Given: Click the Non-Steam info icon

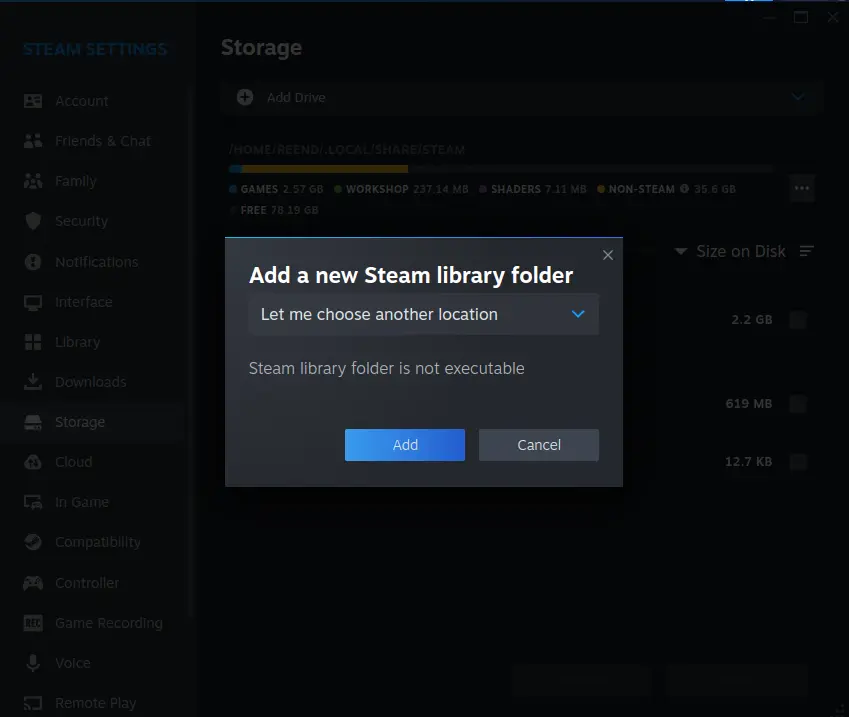Looking at the screenshot, I should 684,188.
